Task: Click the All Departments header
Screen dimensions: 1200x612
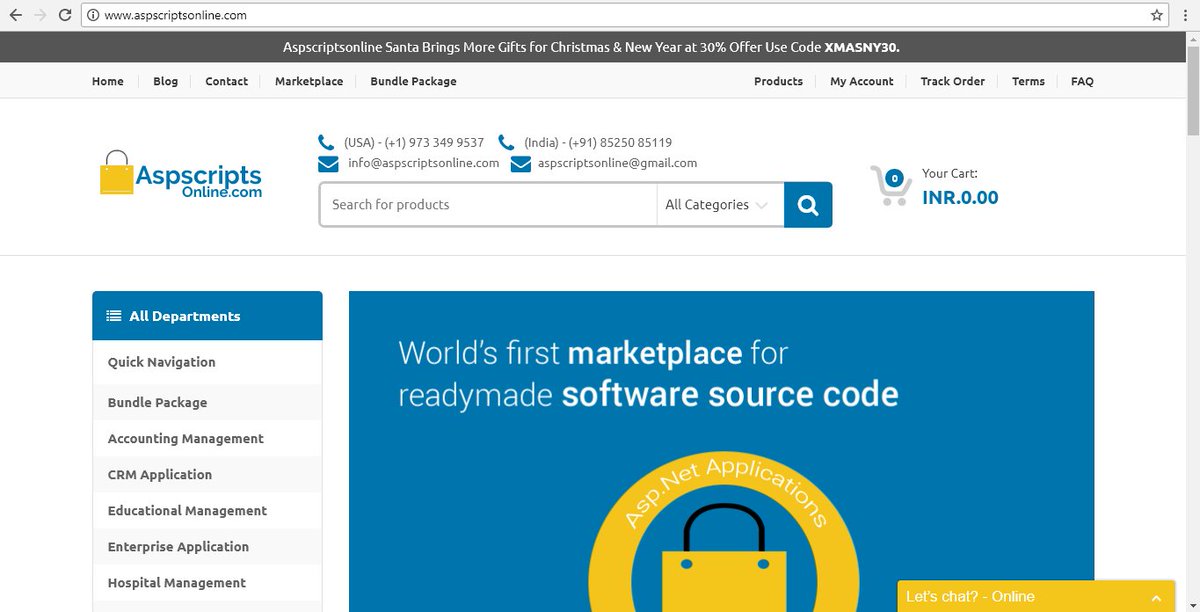Action: [x=207, y=316]
